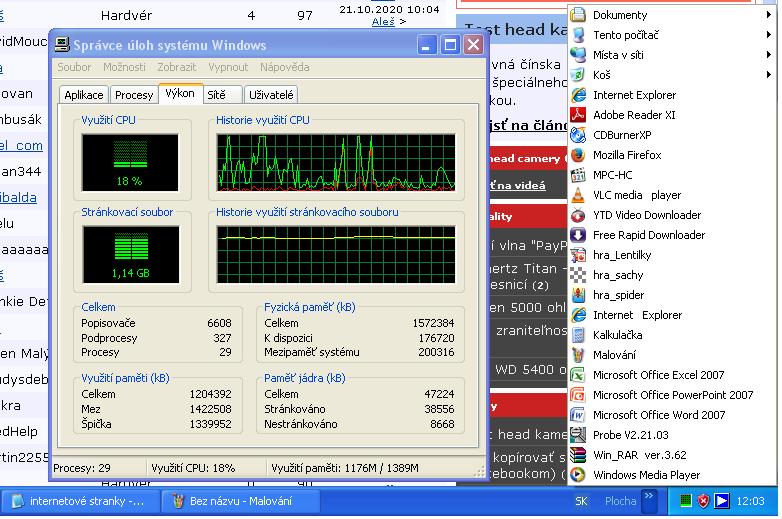Click SK language indicator in taskbar
This screenshot has height=519, width=782.
pyautogui.click(x=581, y=501)
